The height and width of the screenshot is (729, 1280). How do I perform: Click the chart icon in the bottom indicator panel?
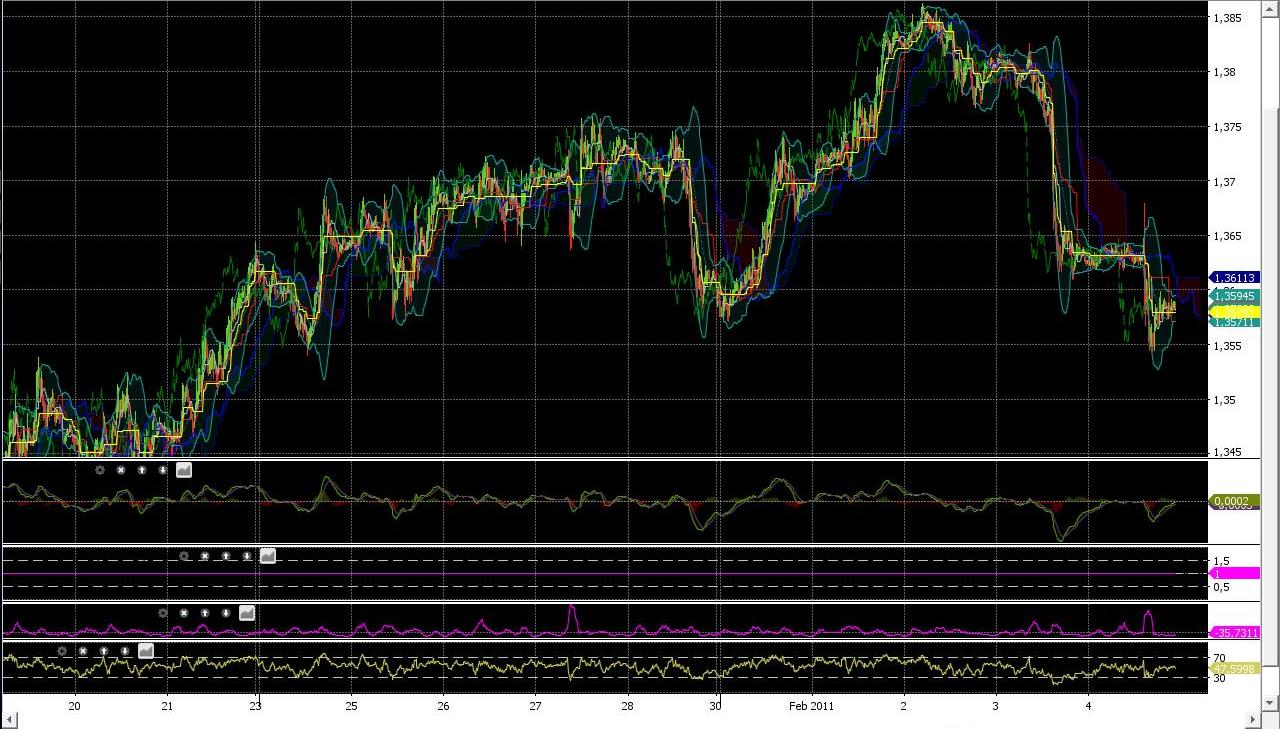click(144, 650)
